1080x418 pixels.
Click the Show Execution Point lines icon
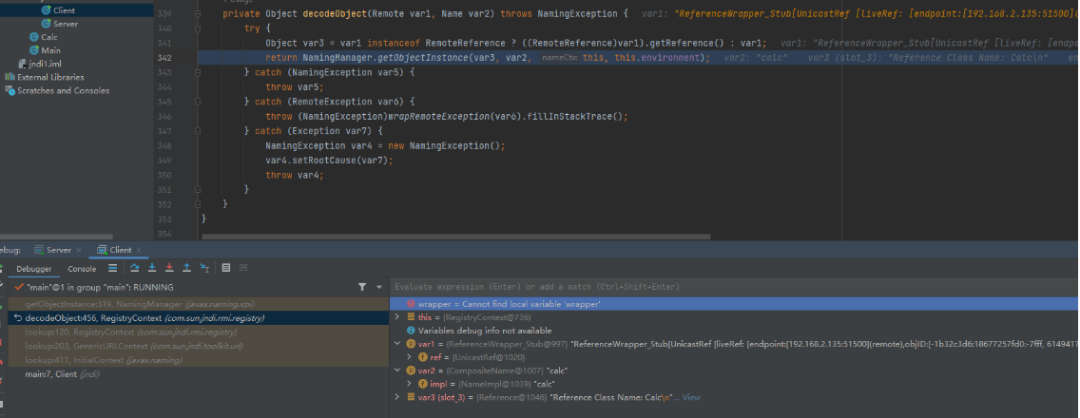click(112, 268)
